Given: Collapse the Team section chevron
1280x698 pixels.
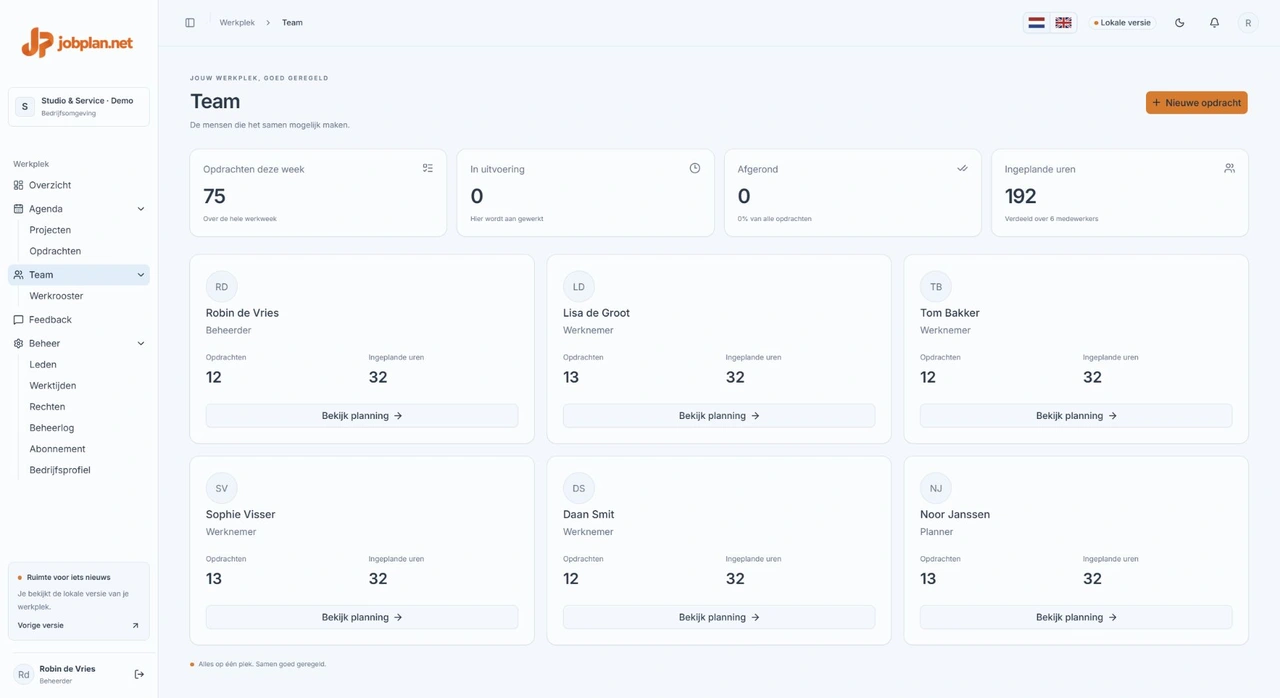Looking at the screenshot, I should [141, 275].
